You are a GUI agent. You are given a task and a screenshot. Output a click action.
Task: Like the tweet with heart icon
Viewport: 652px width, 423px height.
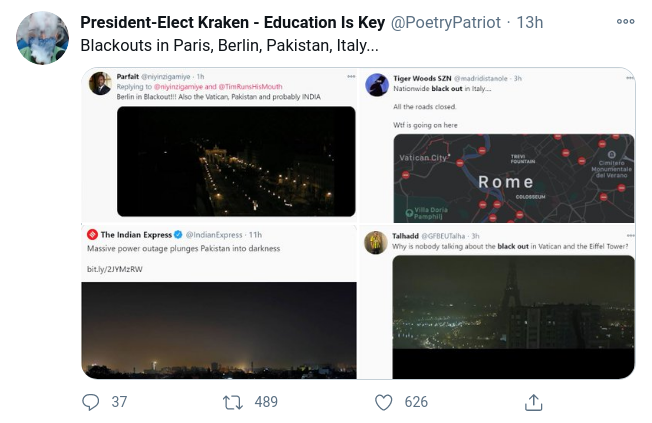(x=384, y=401)
